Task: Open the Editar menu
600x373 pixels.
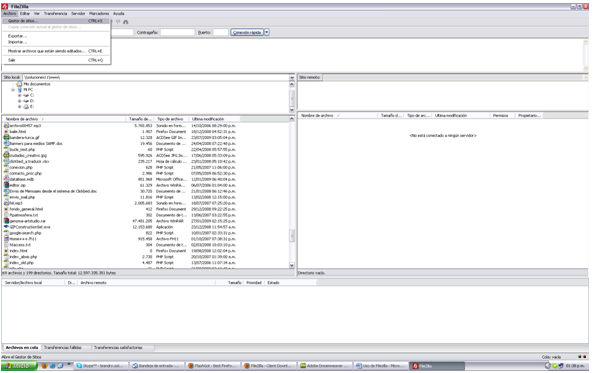Action: tap(25, 13)
